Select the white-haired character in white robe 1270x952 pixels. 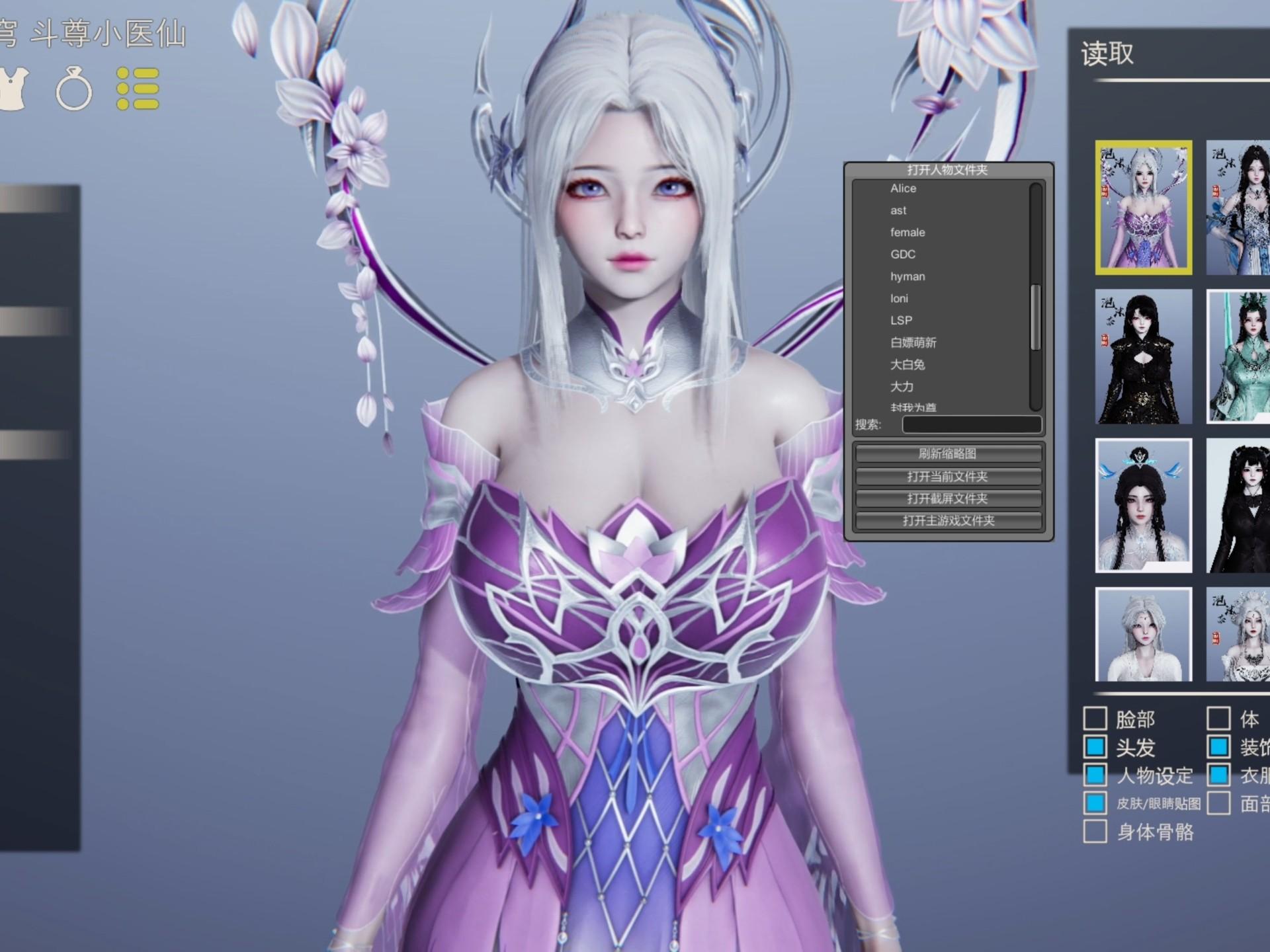coord(1143,635)
